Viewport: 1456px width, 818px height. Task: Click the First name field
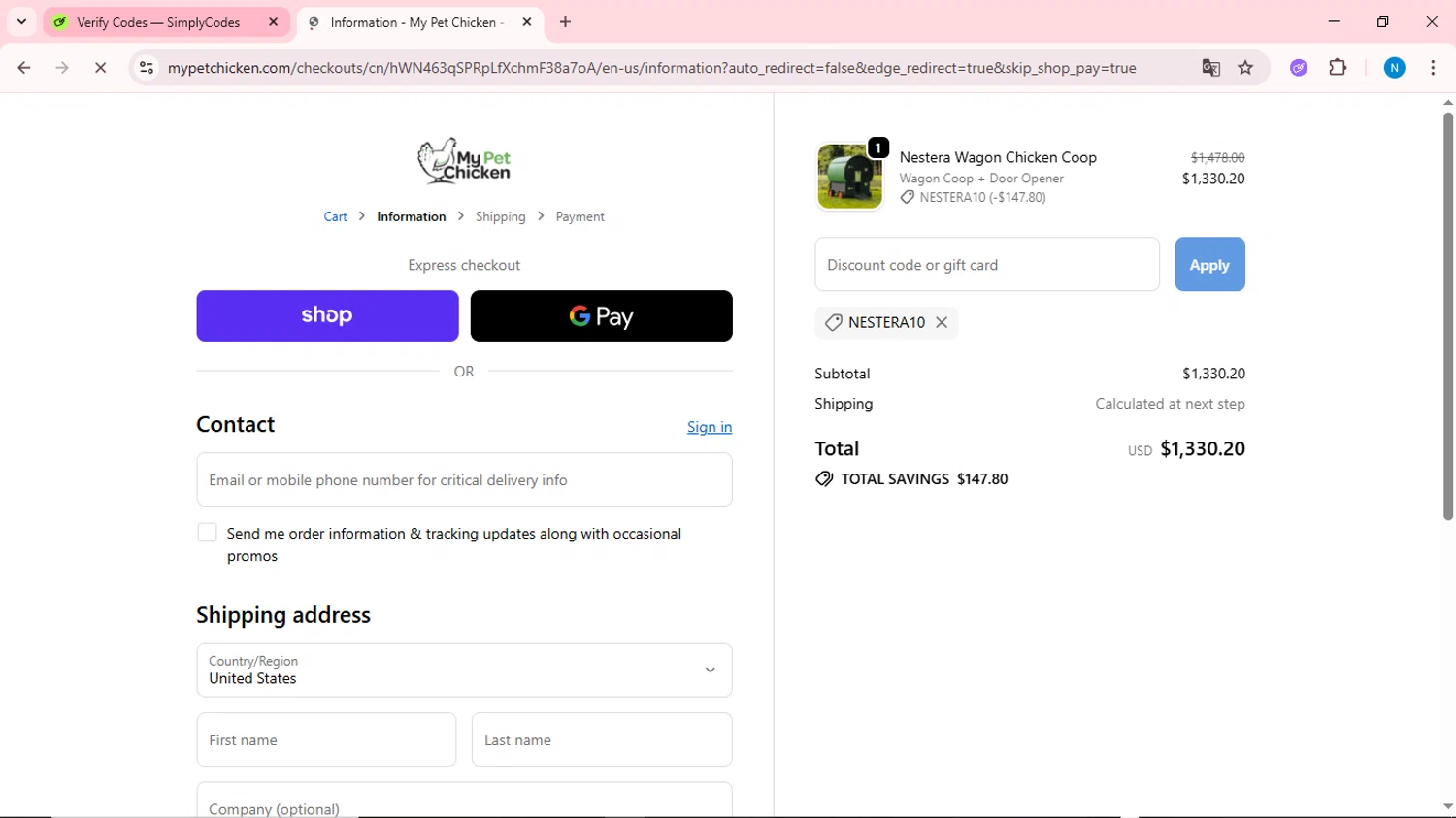pos(326,739)
